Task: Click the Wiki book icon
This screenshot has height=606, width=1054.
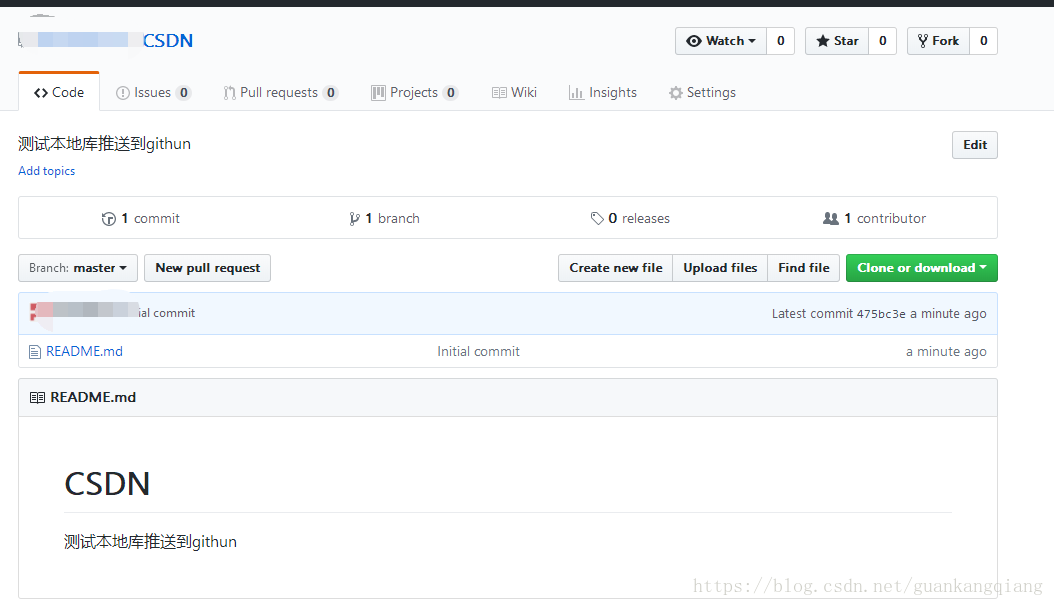Action: click(499, 93)
